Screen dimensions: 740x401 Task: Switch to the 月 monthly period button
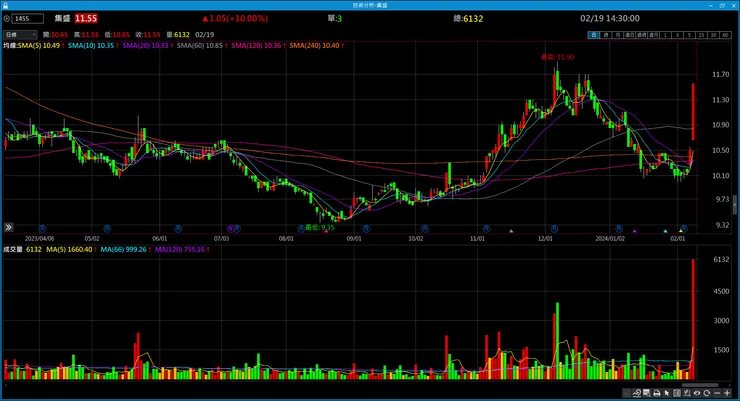(x=618, y=35)
